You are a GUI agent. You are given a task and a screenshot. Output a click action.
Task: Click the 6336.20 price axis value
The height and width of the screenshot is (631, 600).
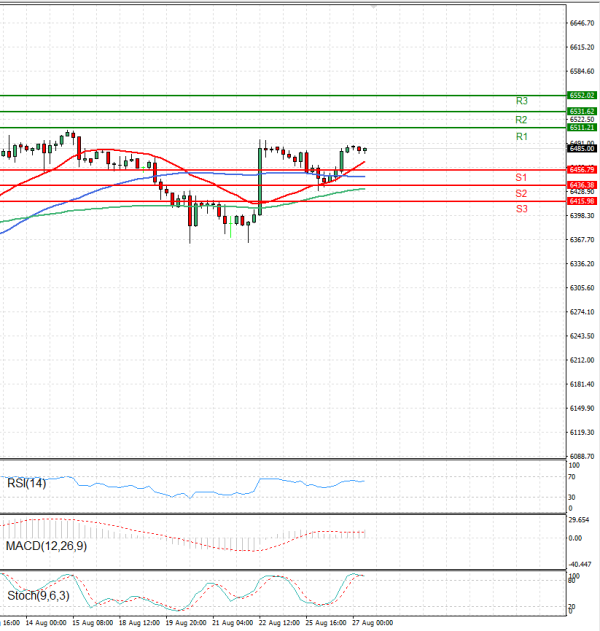[x=582, y=264]
